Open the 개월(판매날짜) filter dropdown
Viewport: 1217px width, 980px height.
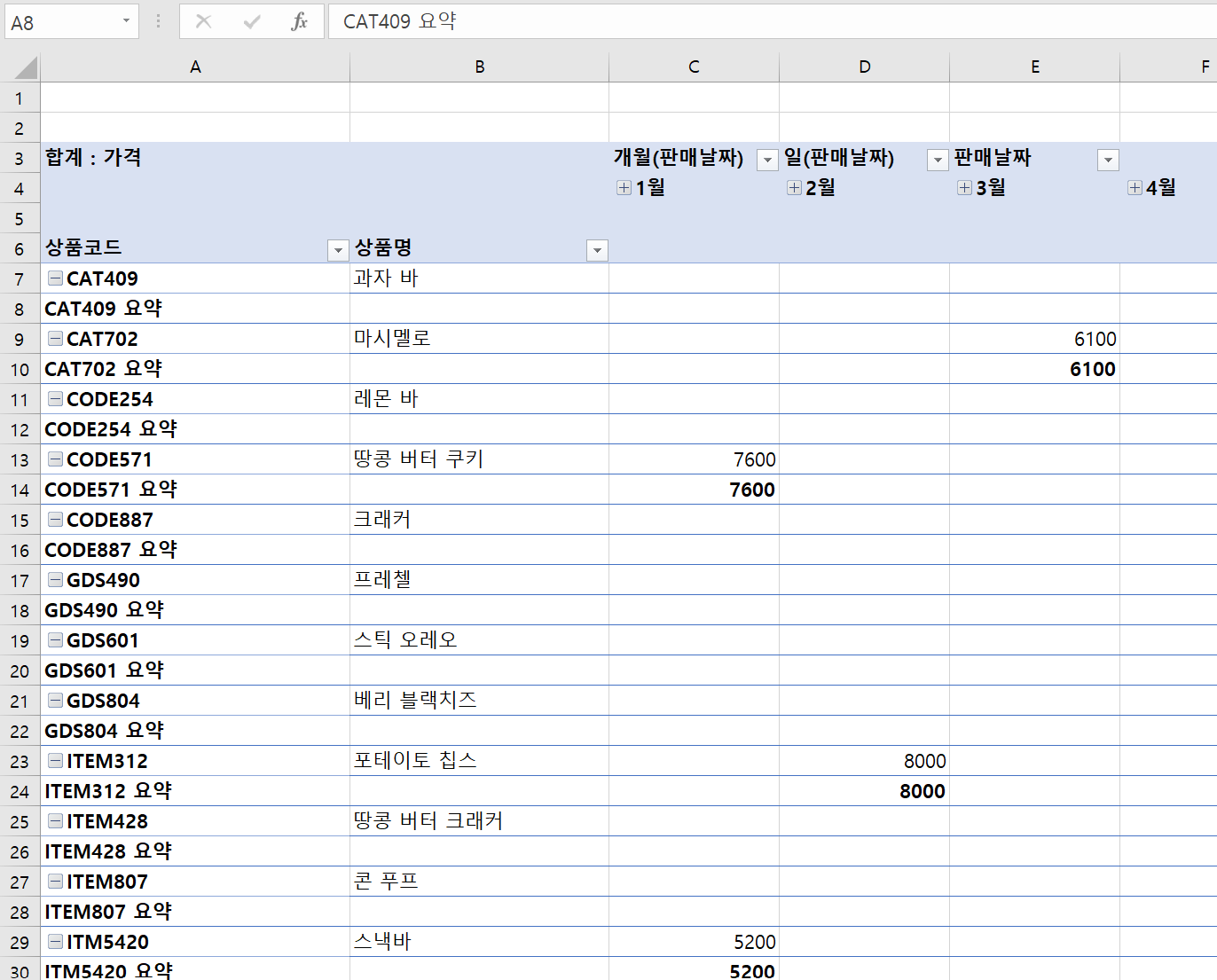(x=767, y=160)
